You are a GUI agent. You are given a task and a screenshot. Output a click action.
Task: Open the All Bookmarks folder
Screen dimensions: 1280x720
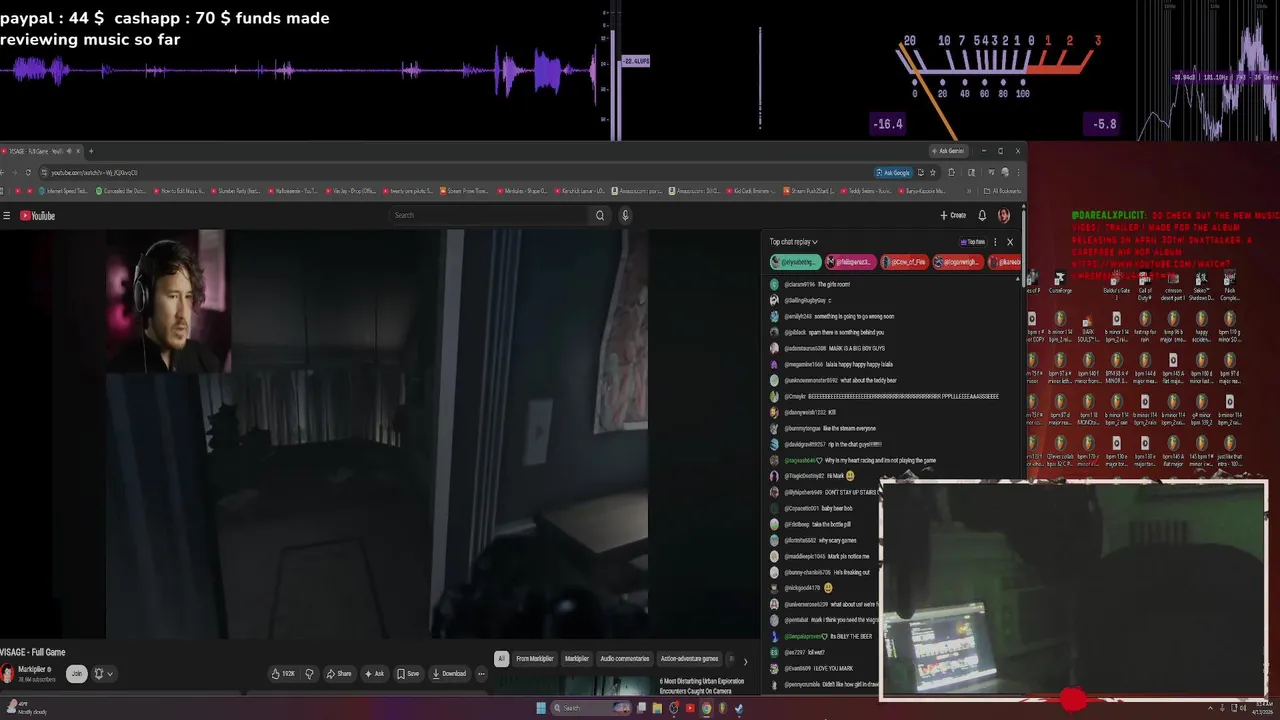(1002, 191)
